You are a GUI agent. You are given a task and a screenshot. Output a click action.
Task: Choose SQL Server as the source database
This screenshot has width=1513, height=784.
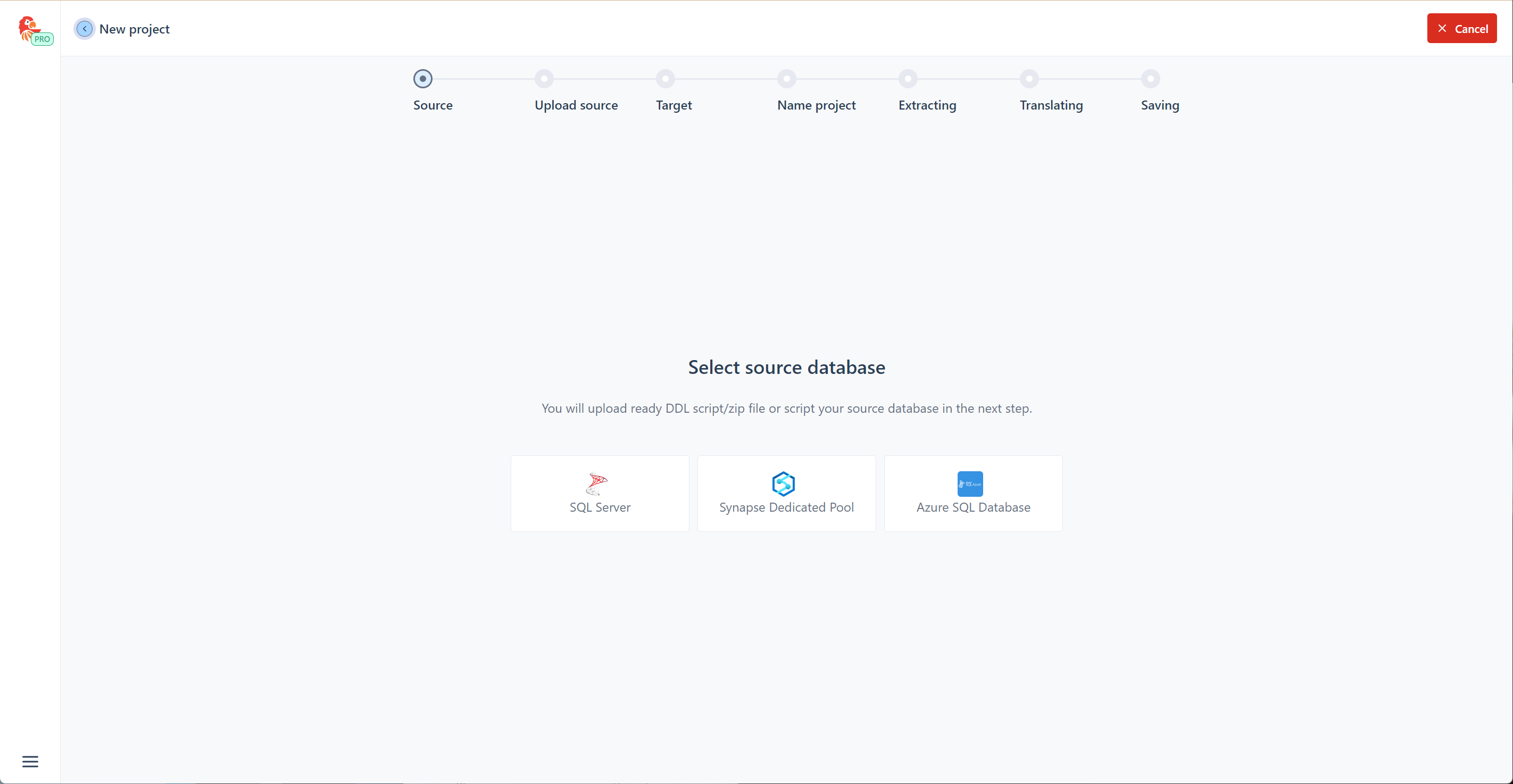pyautogui.click(x=600, y=493)
